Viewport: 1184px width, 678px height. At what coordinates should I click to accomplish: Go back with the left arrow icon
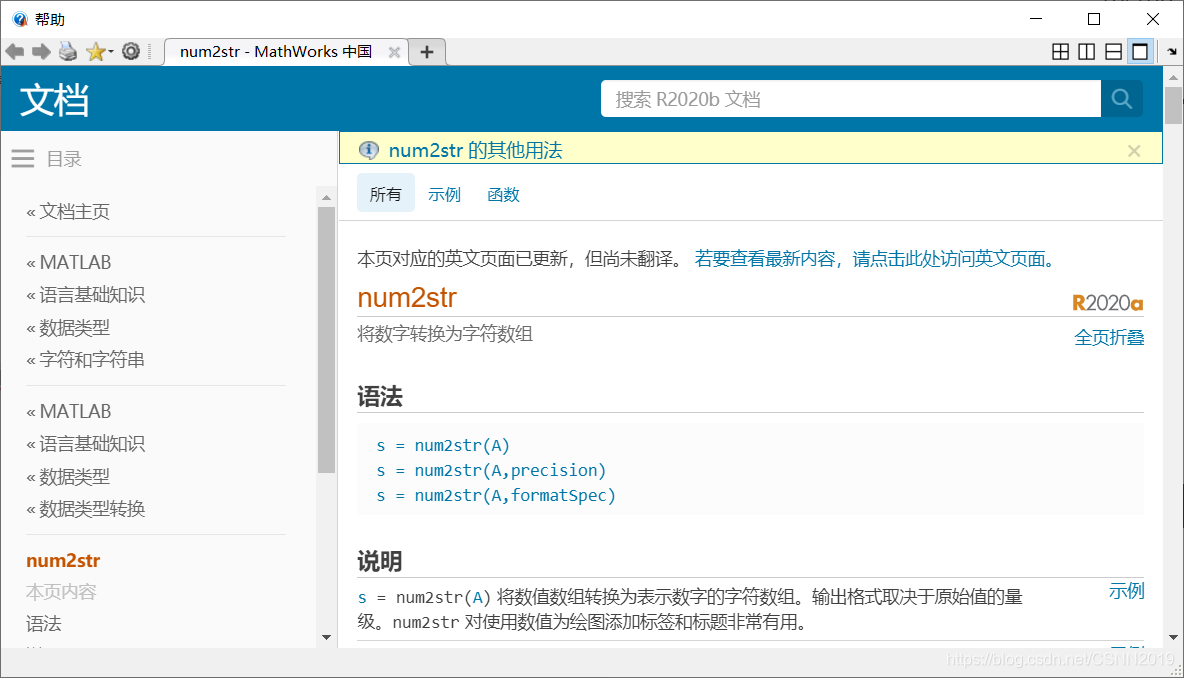click(14, 51)
